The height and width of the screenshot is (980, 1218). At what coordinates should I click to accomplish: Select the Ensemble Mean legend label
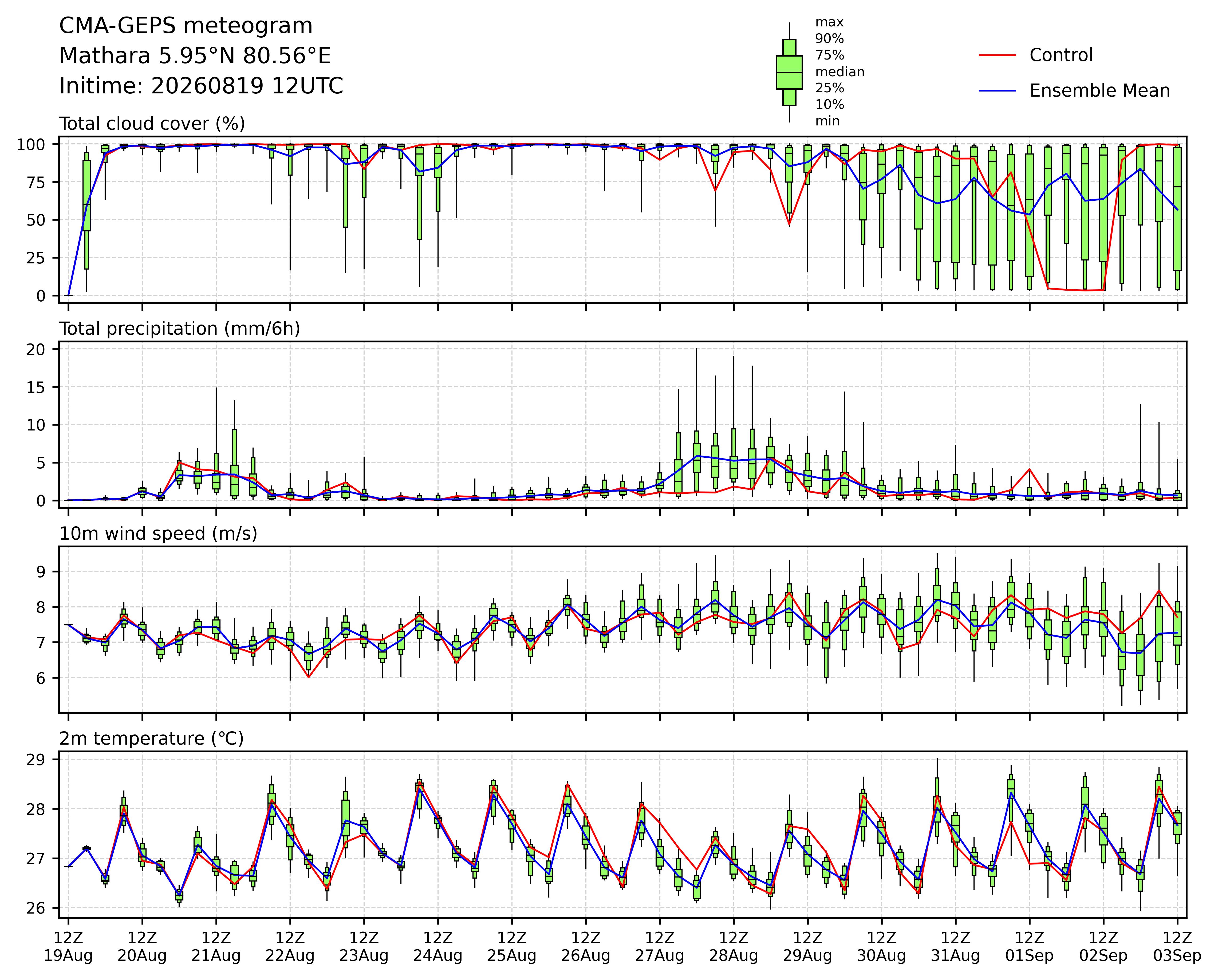(1099, 91)
